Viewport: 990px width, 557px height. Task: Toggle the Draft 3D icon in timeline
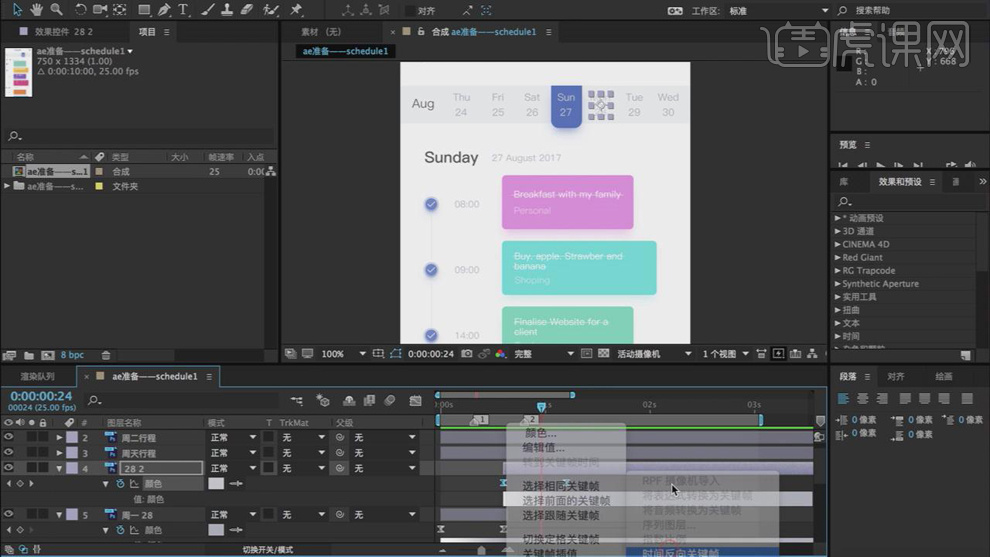(x=323, y=400)
